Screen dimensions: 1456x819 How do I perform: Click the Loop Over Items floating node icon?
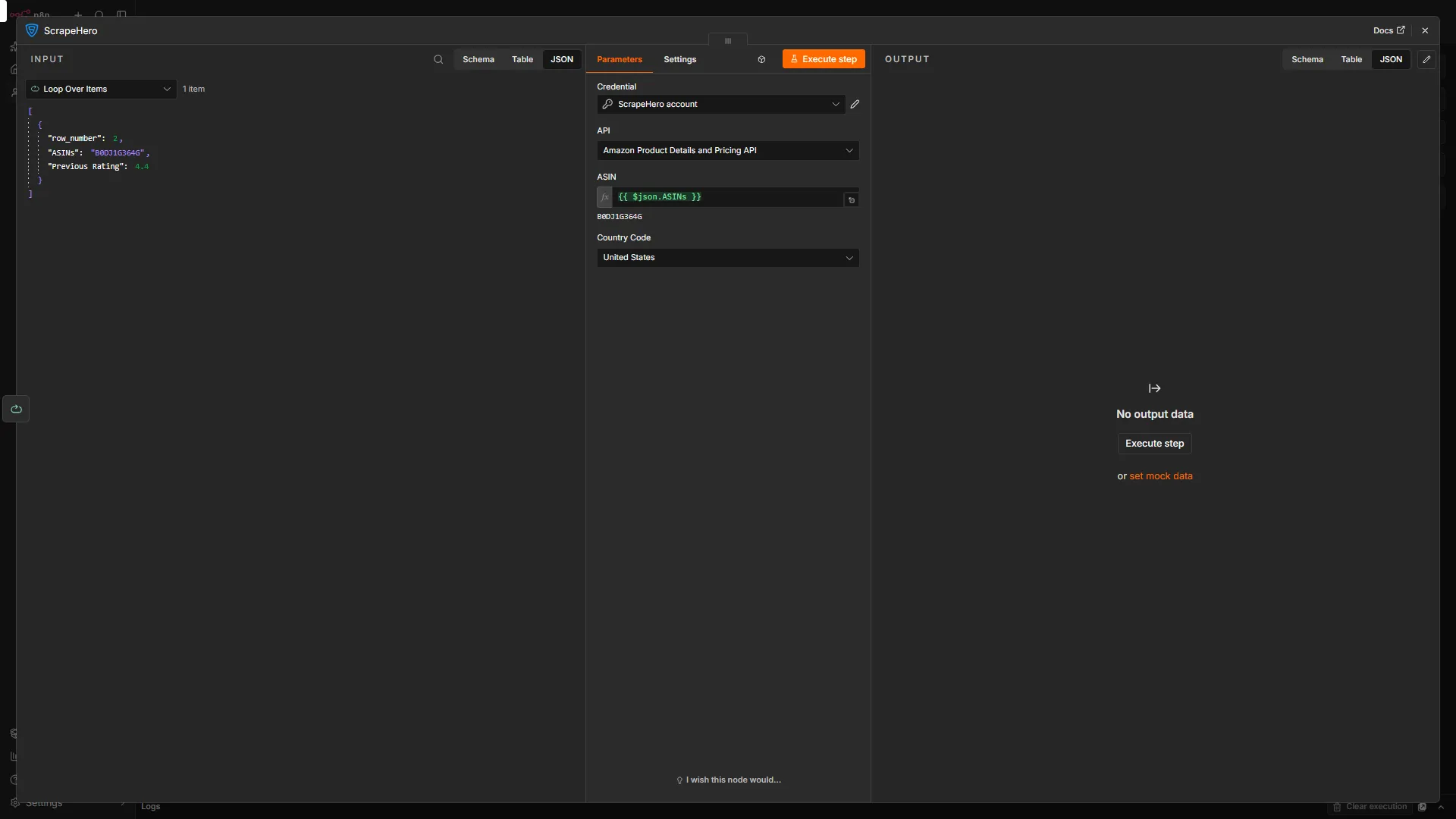pos(16,409)
